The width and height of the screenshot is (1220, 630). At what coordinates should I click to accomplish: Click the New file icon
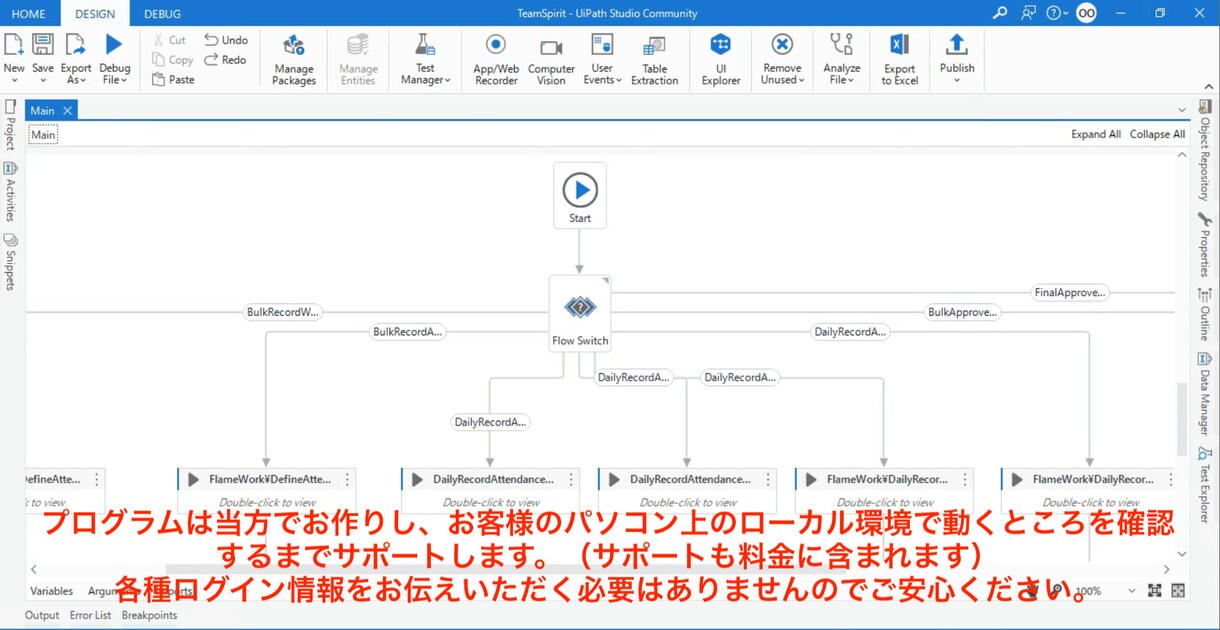(x=14, y=44)
